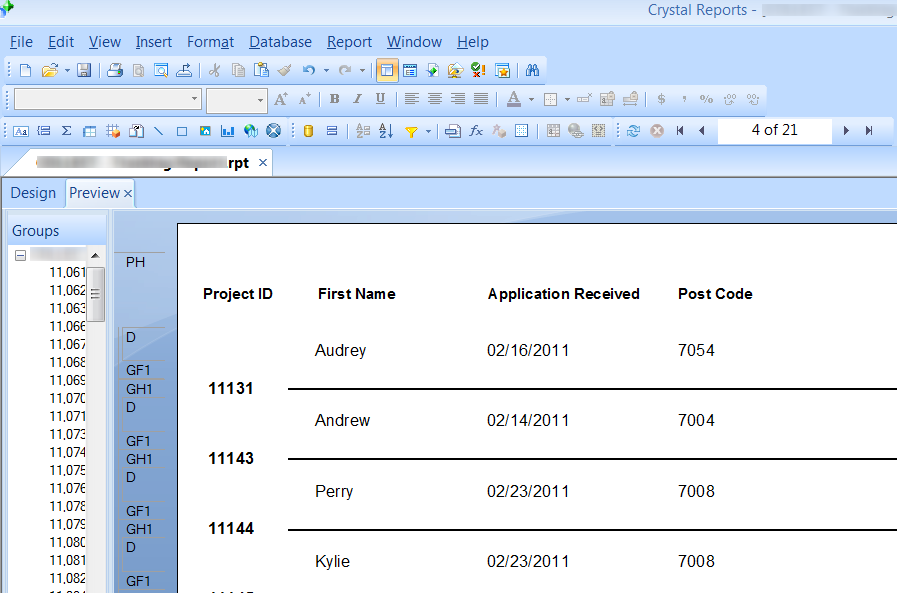The image size is (897, 593).
Task: Go to the next report page
Action: (x=846, y=130)
